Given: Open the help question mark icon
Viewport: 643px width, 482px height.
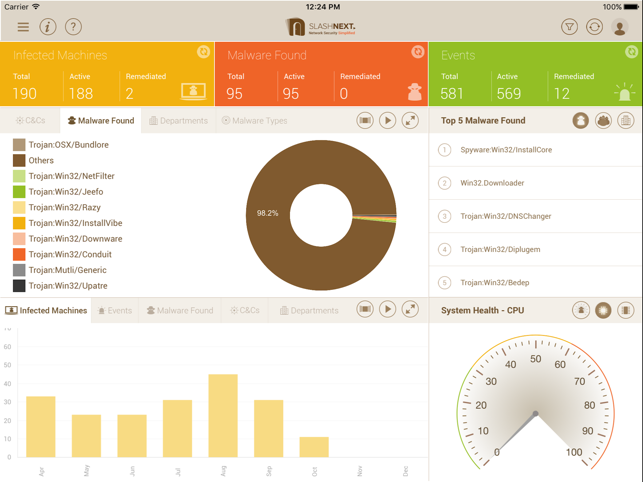Looking at the screenshot, I should tap(73, 27).
